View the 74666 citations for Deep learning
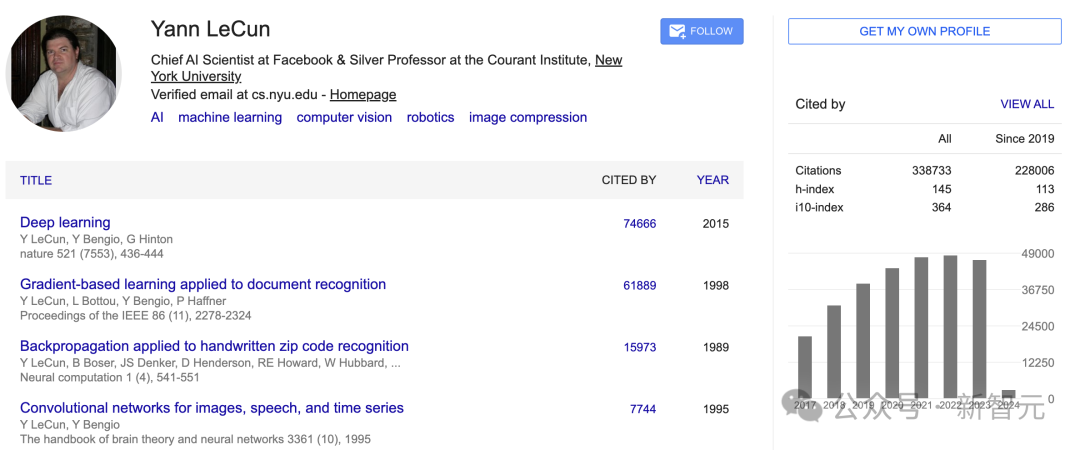The image size is (1080, 450). point(640,224)
